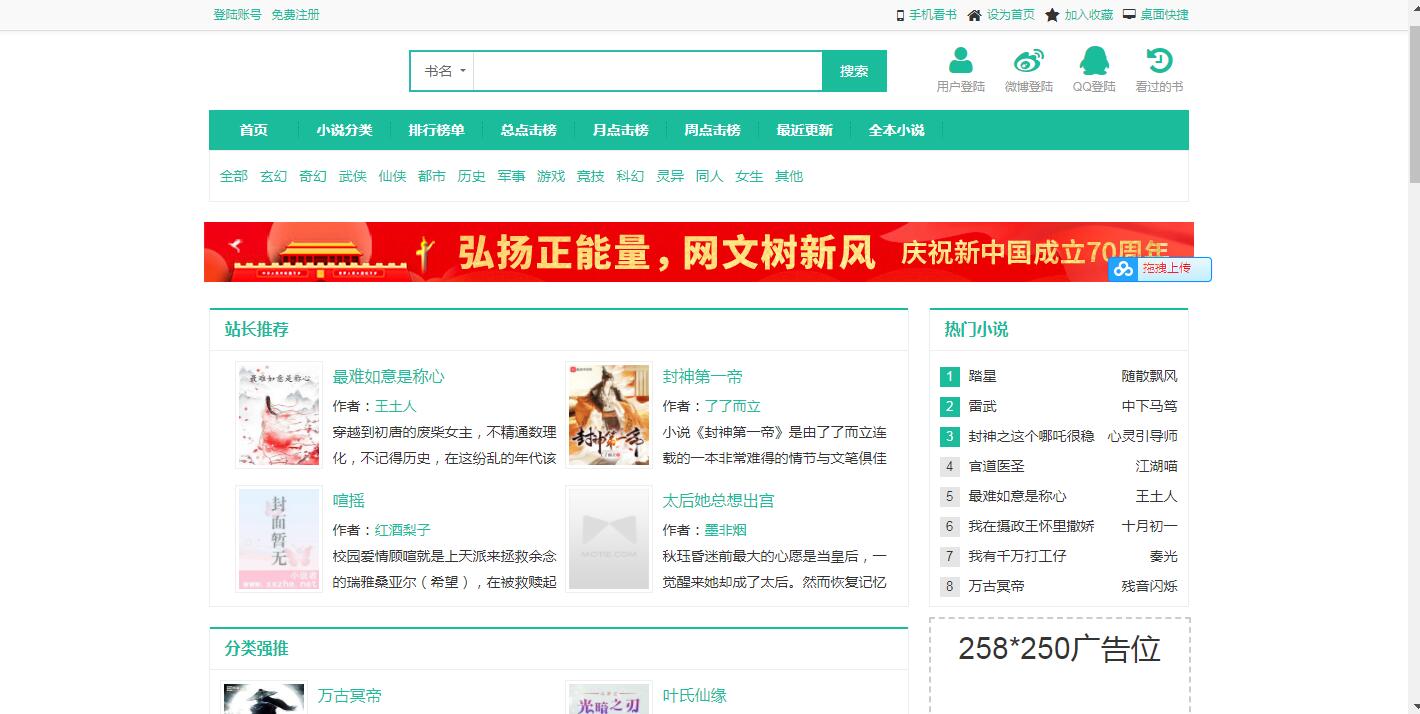Open the 最难如意是称心 book cover thumbnail
The height and width of the screenshot is (714, 1420).
(x=279, y=415)
